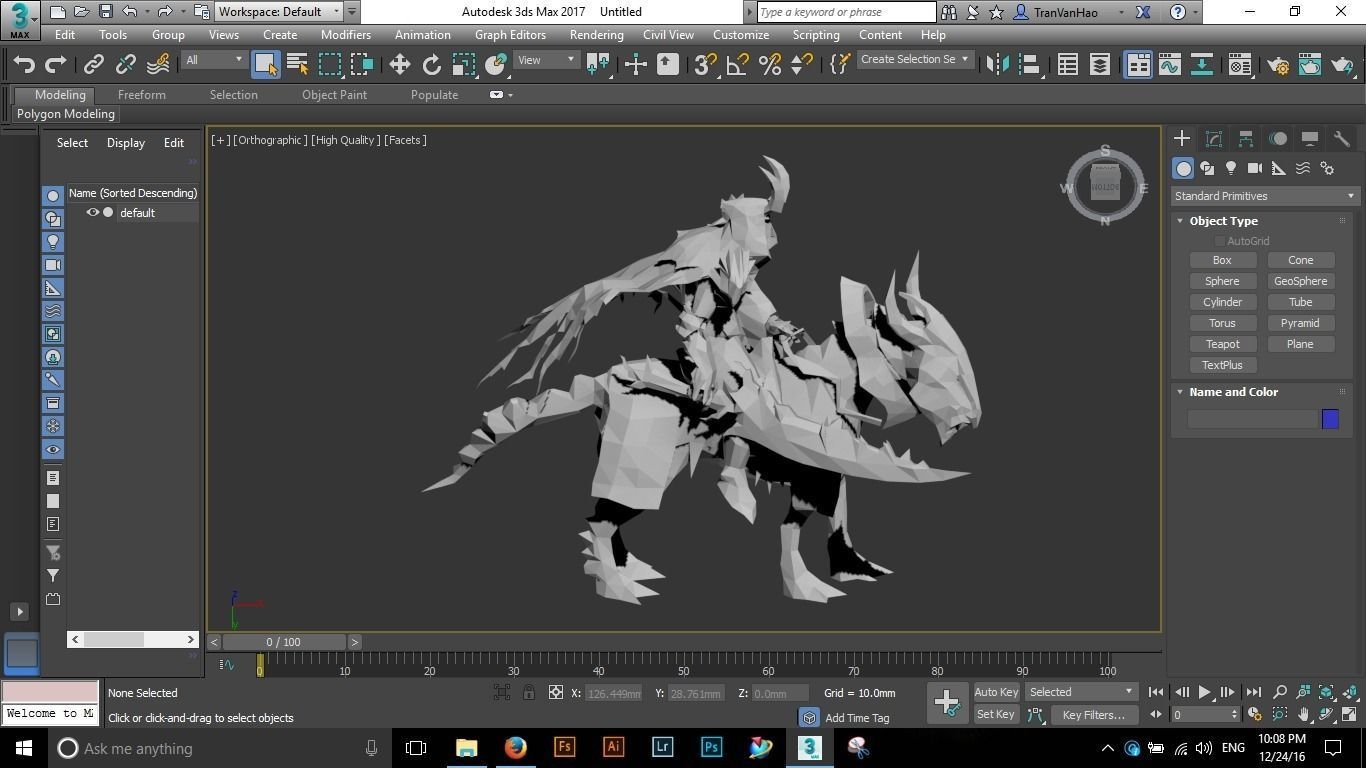Select the Shapes category in the Create panel
This screenshot has width=1366, height=768.
(x=1207, y=168)
